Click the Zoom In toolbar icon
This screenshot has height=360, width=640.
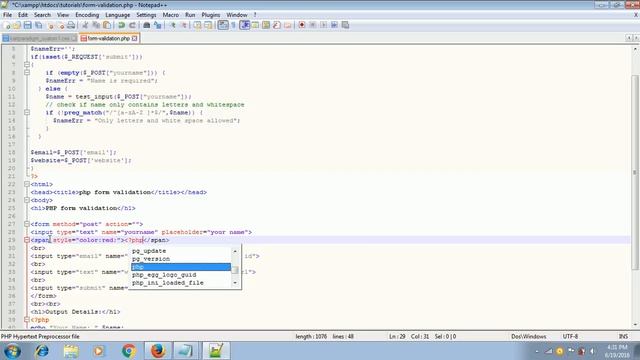click(173, 25)
